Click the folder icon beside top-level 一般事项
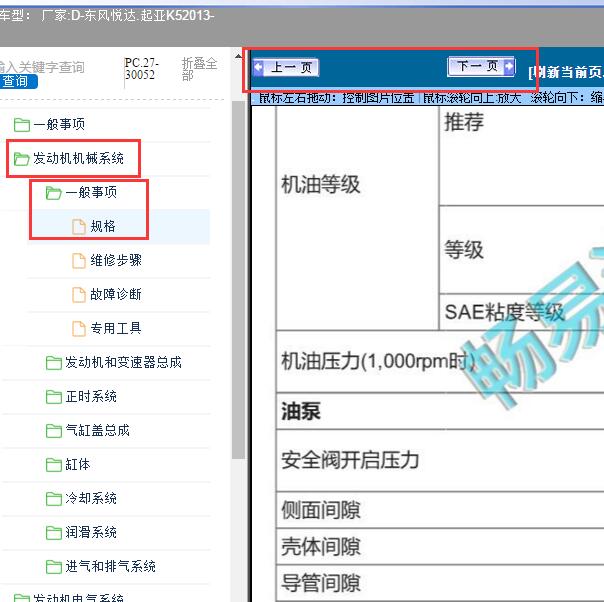This screenshot has height=602, width=604. (x=22, y=124)
